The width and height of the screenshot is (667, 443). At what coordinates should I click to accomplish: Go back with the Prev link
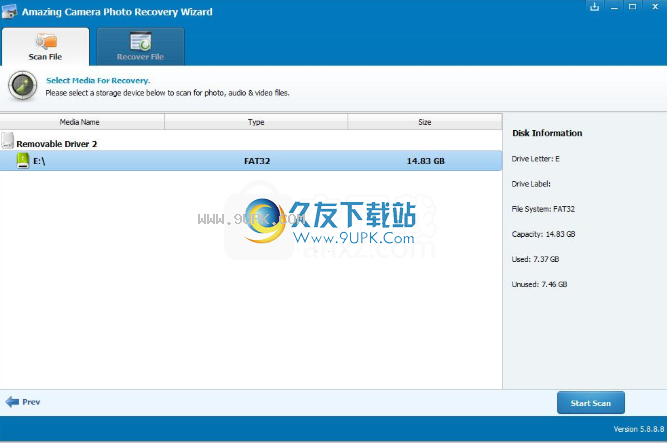[x=23, y=402]
